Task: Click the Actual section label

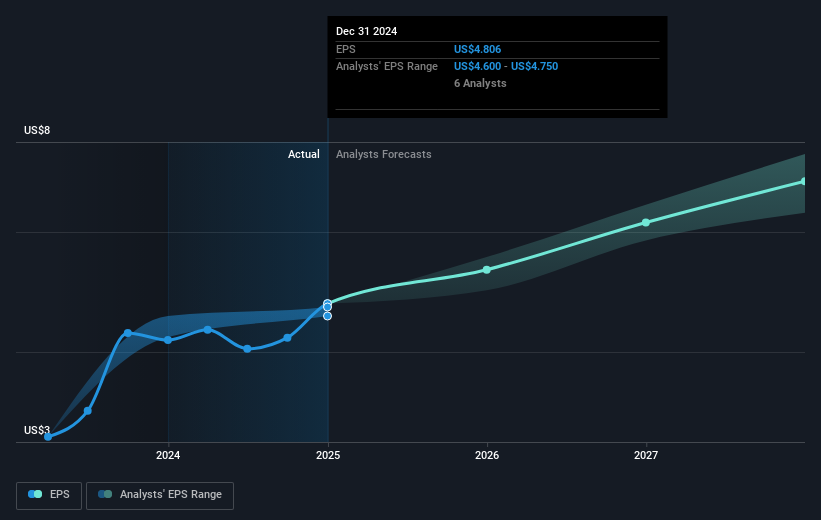Action: coord(304,154)
